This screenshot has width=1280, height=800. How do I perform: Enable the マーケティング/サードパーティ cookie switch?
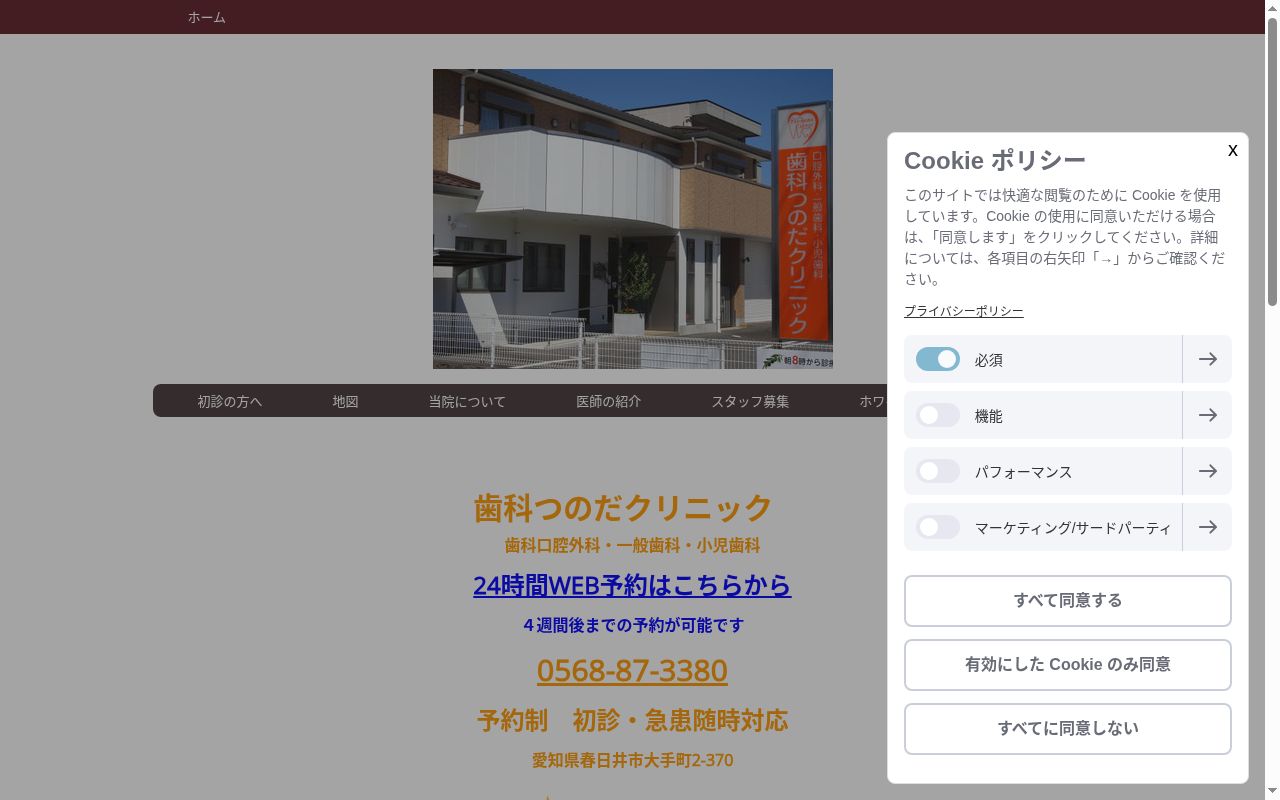[x=938, y=527]
